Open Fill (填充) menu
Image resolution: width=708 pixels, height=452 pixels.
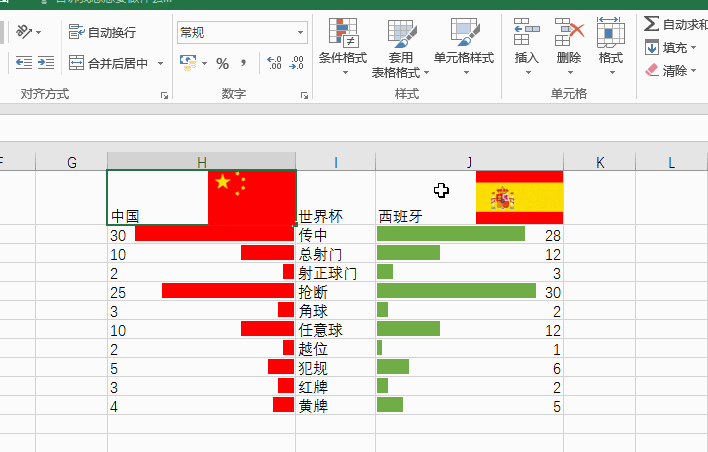[x=671, y=47]
